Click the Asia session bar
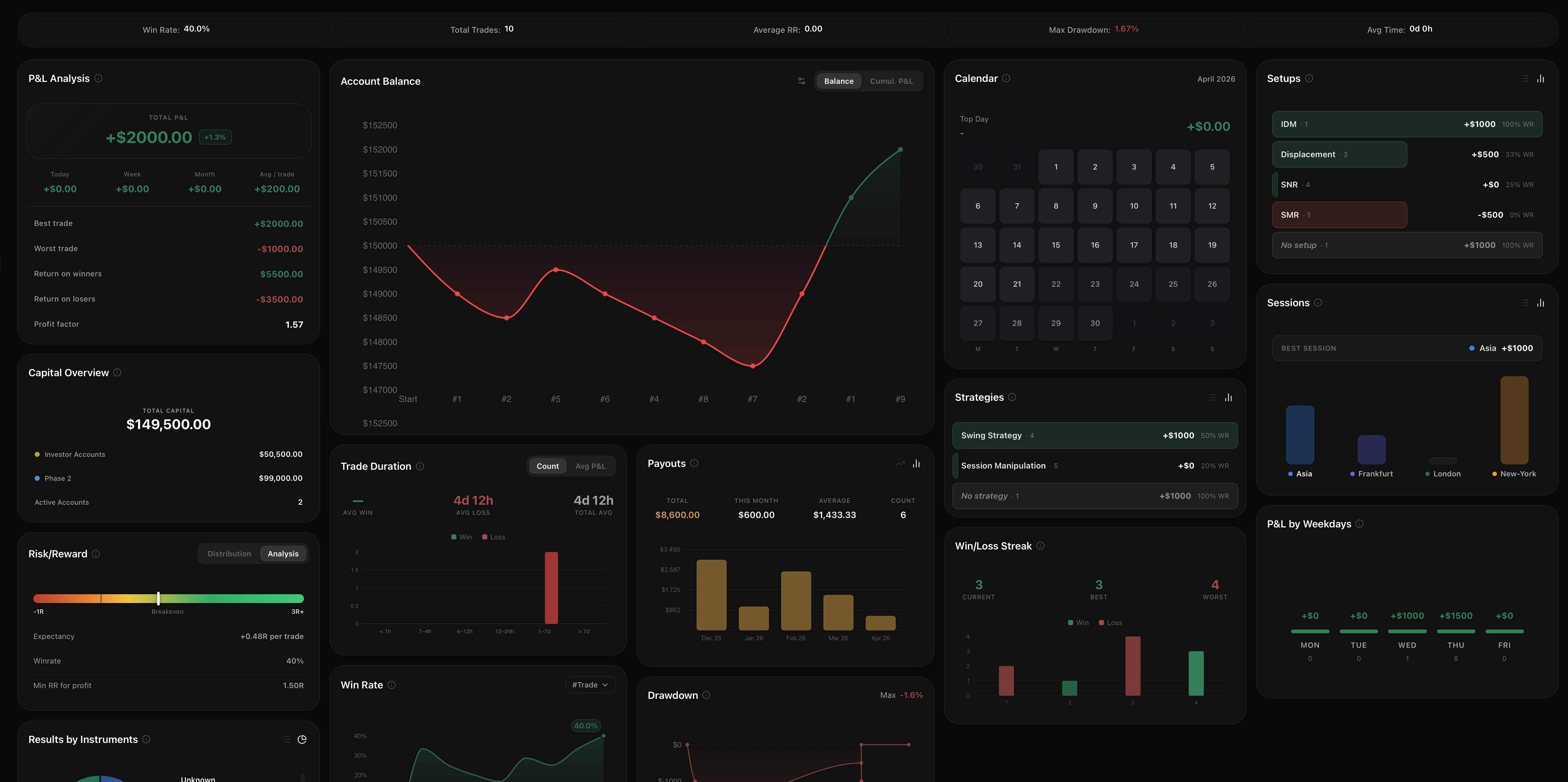 [1300, 435]
